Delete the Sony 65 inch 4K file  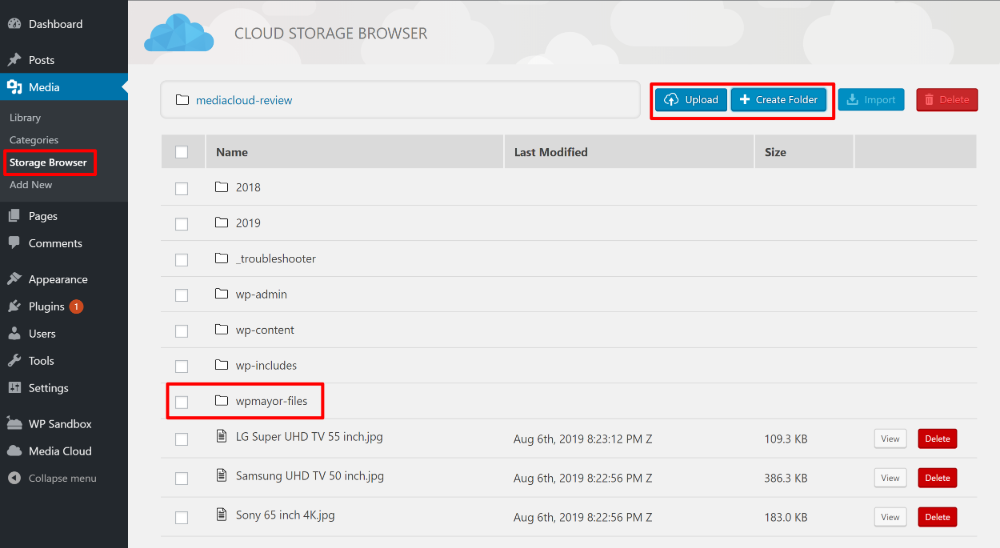[938, 517]
